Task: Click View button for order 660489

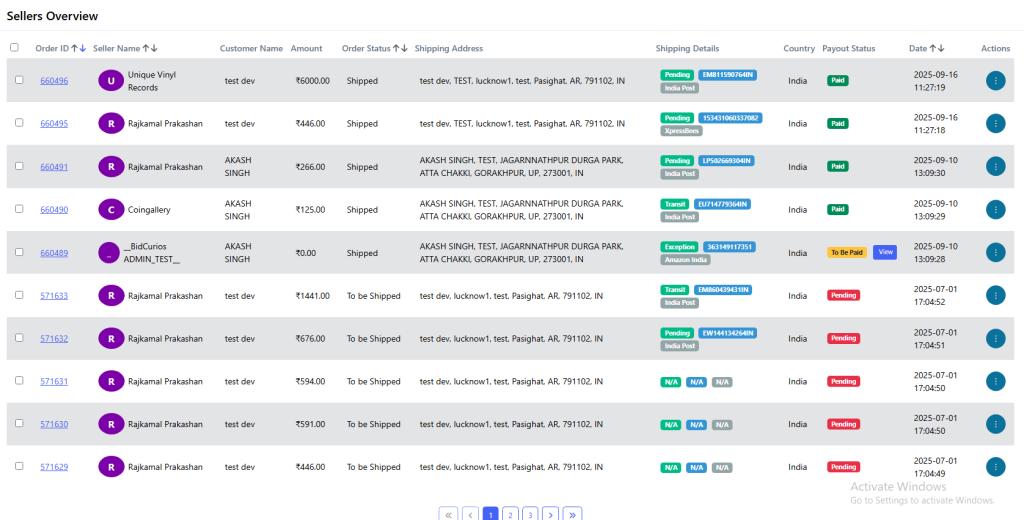Action: pyautogui.click(x=884, y=252)
